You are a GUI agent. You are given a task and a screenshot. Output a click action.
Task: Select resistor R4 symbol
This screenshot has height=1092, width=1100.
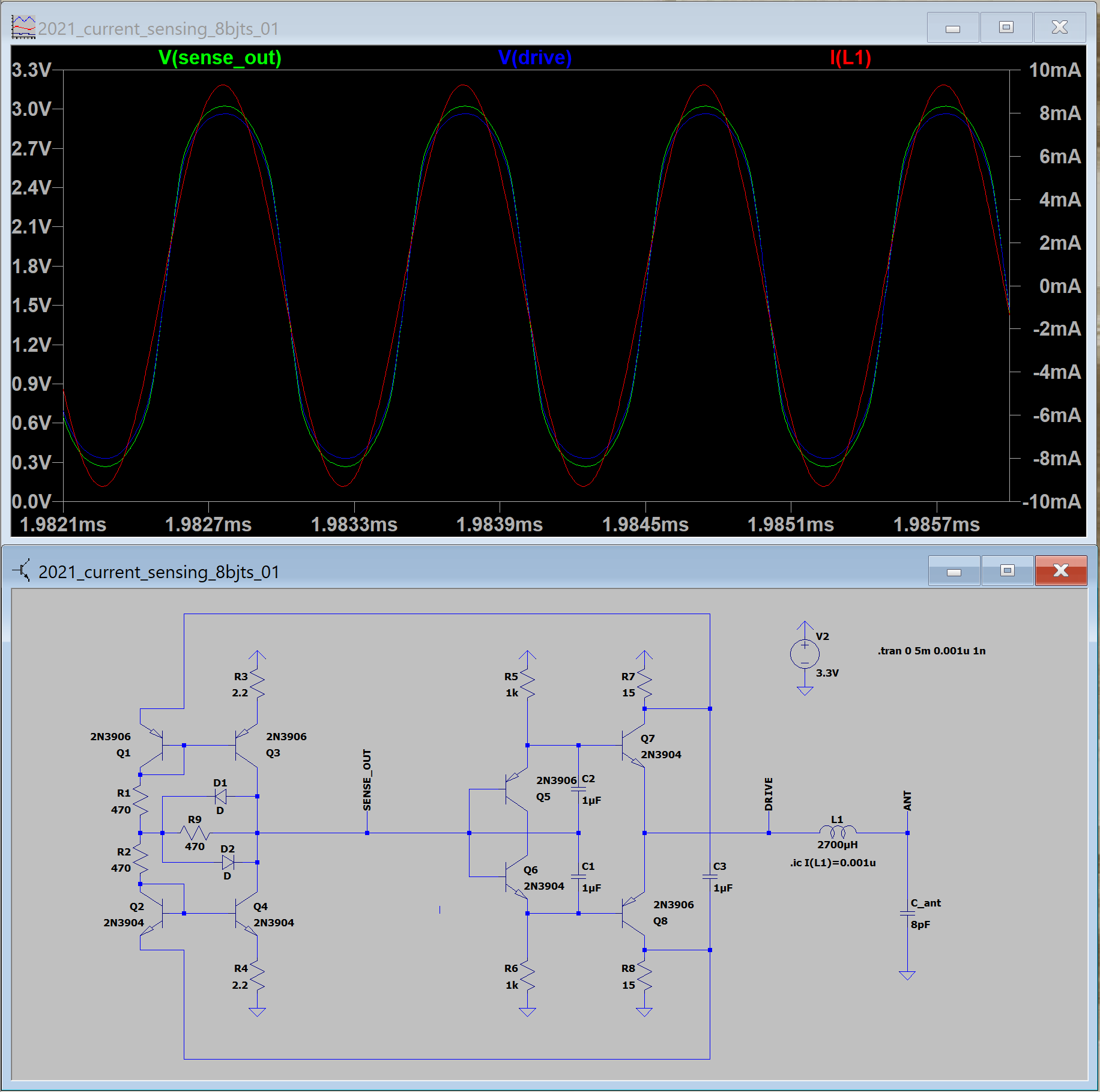(257, 976)
